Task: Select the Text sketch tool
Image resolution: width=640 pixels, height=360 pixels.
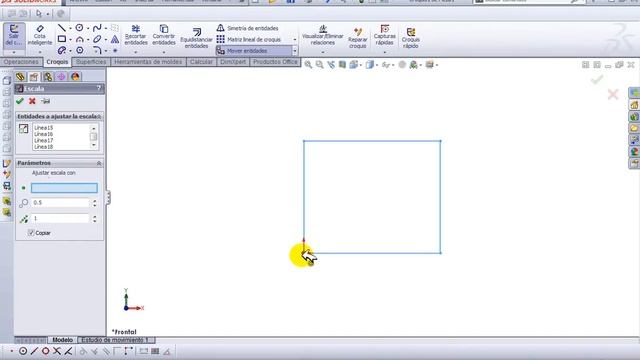Action: [115, 39]
